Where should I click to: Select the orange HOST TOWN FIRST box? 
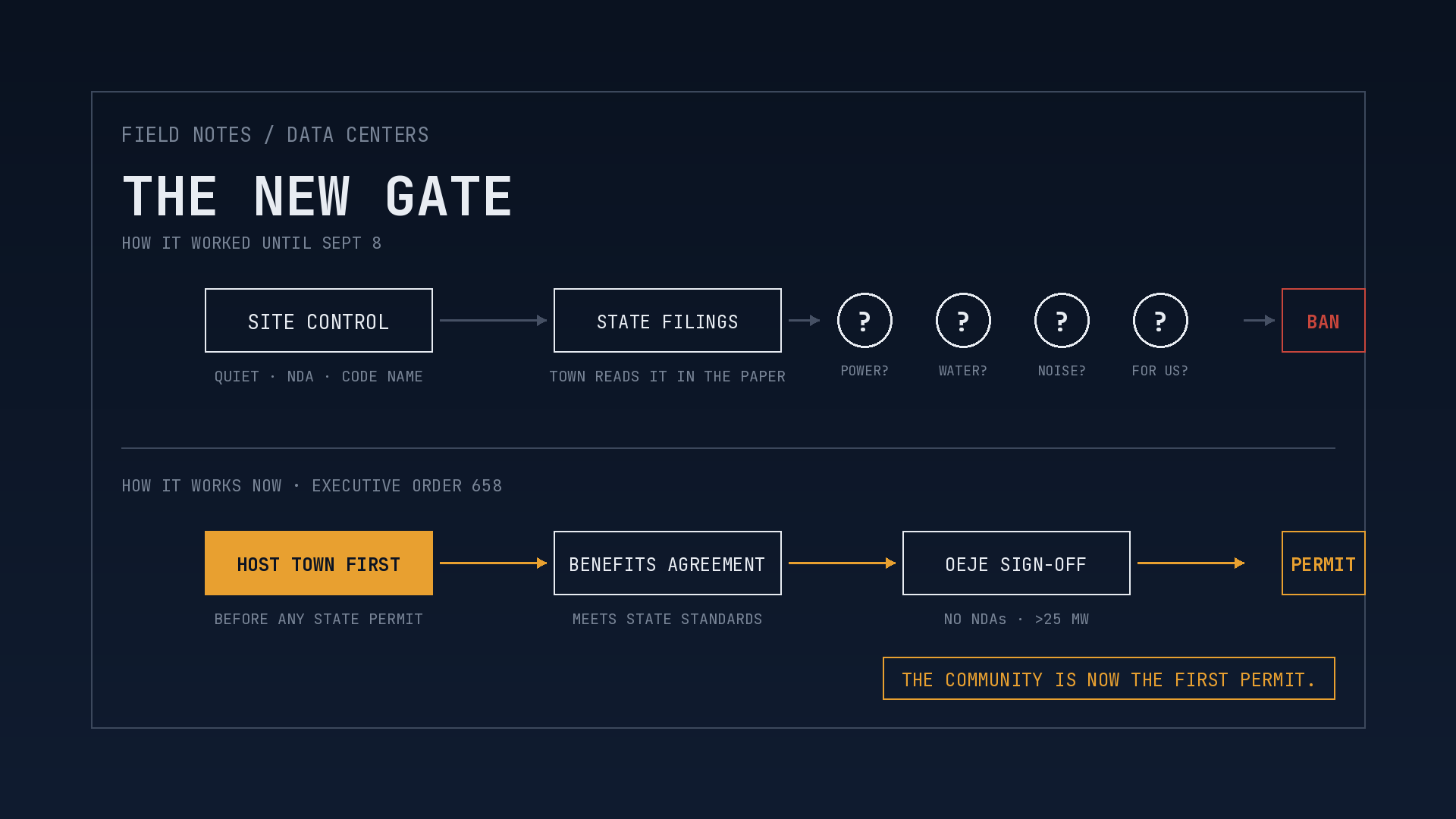pyautogui.click(x=318, y=563)
